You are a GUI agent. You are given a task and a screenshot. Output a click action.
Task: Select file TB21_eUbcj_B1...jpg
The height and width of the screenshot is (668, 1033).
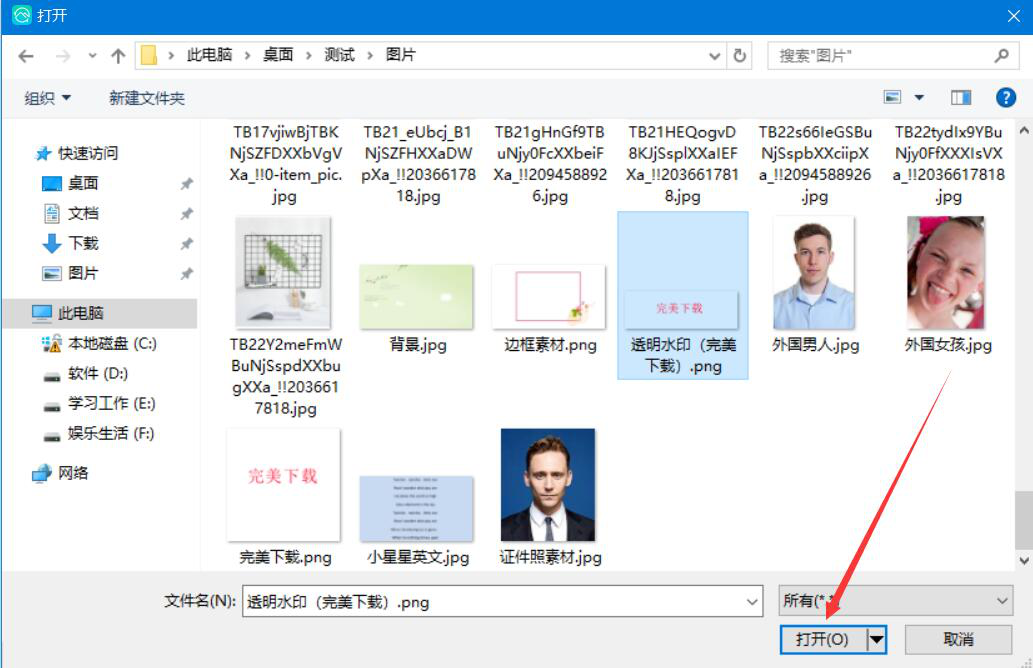(x=418, y=164)
